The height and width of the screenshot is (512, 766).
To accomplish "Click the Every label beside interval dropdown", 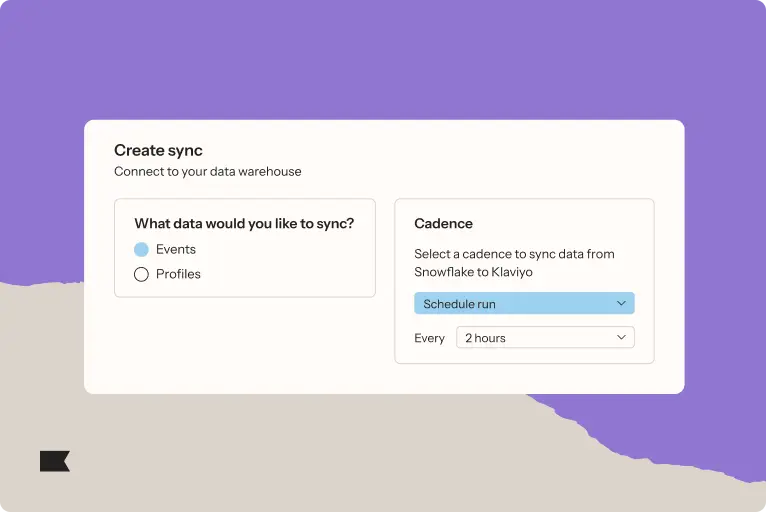I will [x=429, y=338].
